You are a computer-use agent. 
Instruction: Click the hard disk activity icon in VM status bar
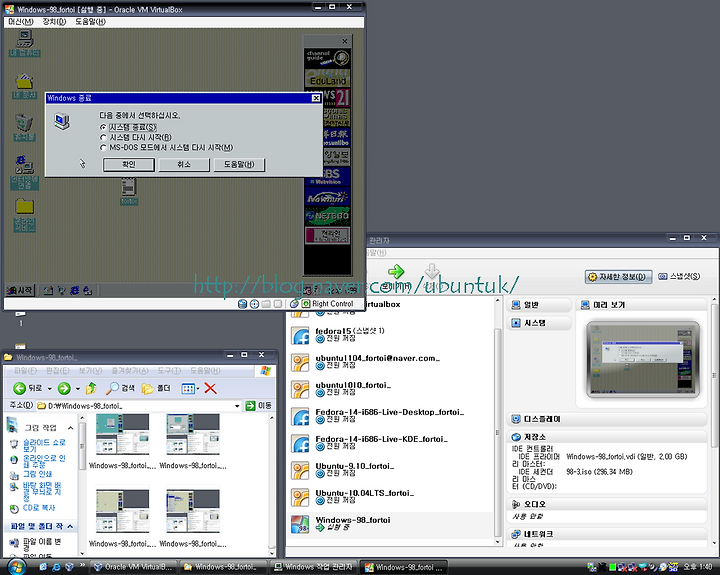[242, 304]
